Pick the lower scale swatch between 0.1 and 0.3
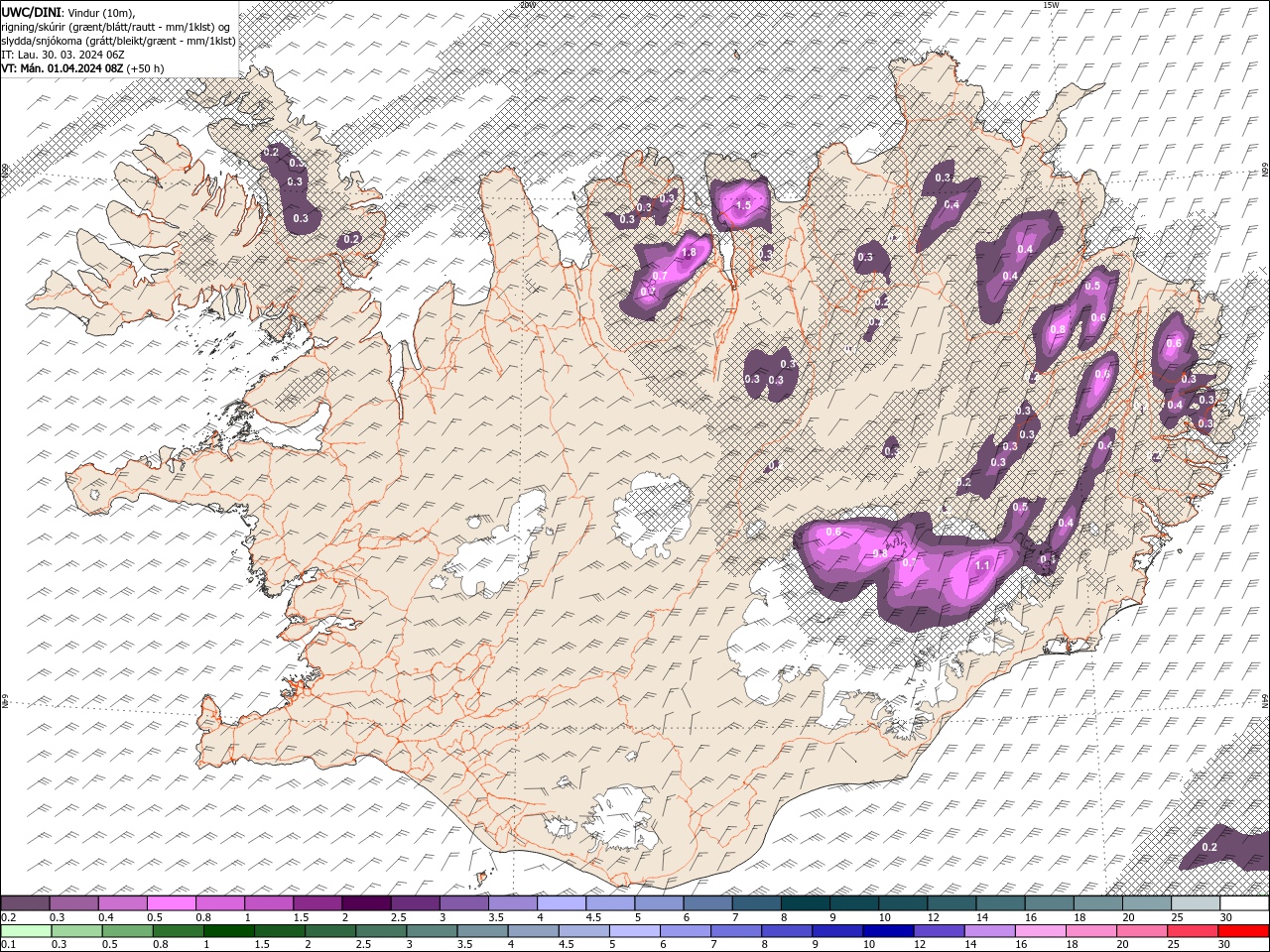1270x952 pixels. [x=26, y=930]
